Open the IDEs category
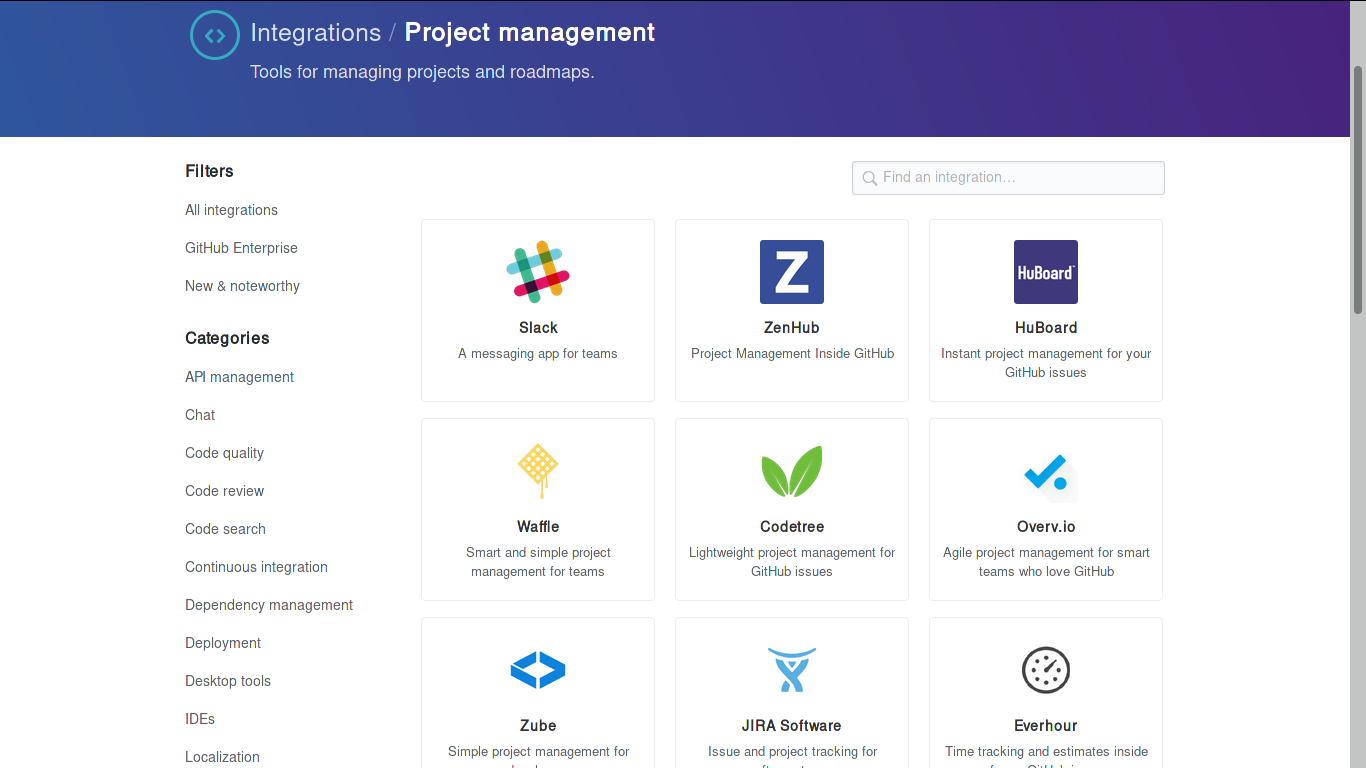1366x768 pixels. pos(200,719)
